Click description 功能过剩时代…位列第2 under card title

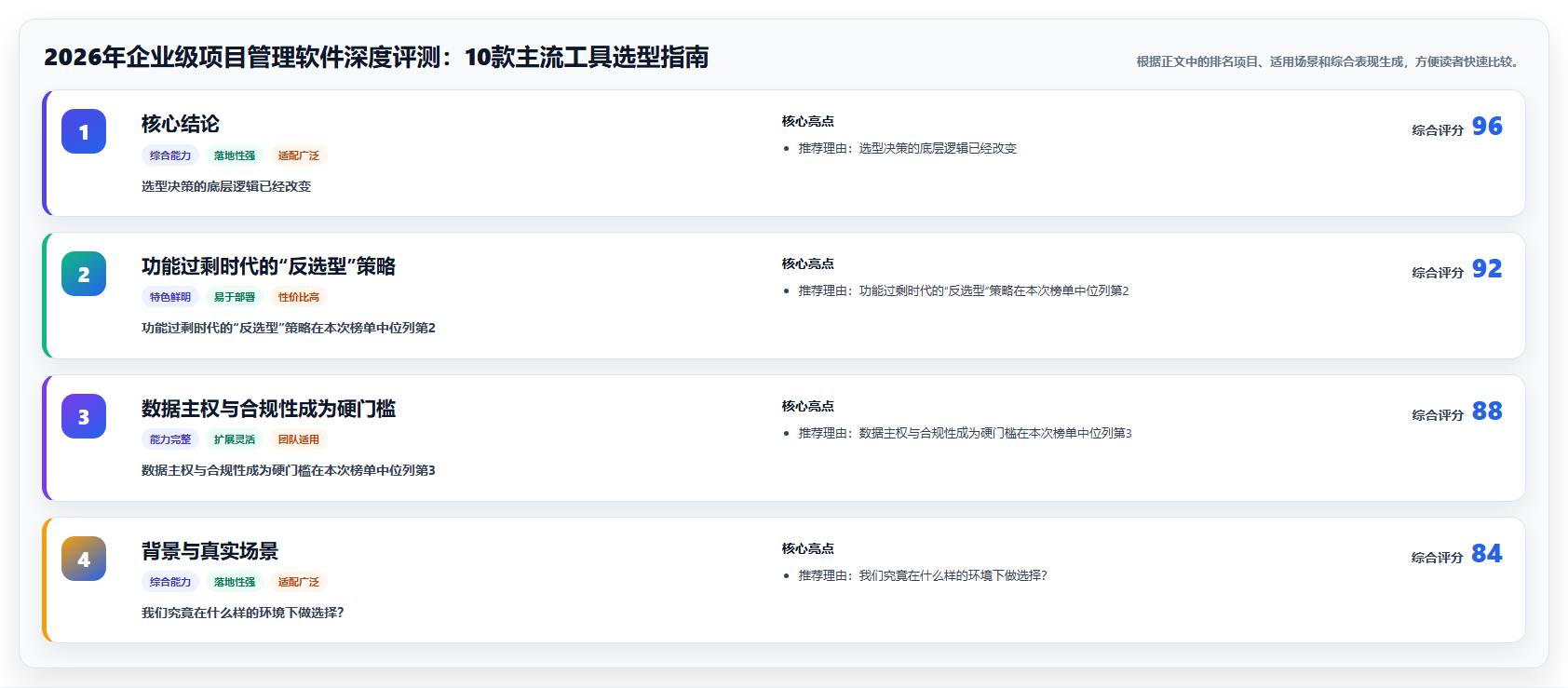click(289, 328)
